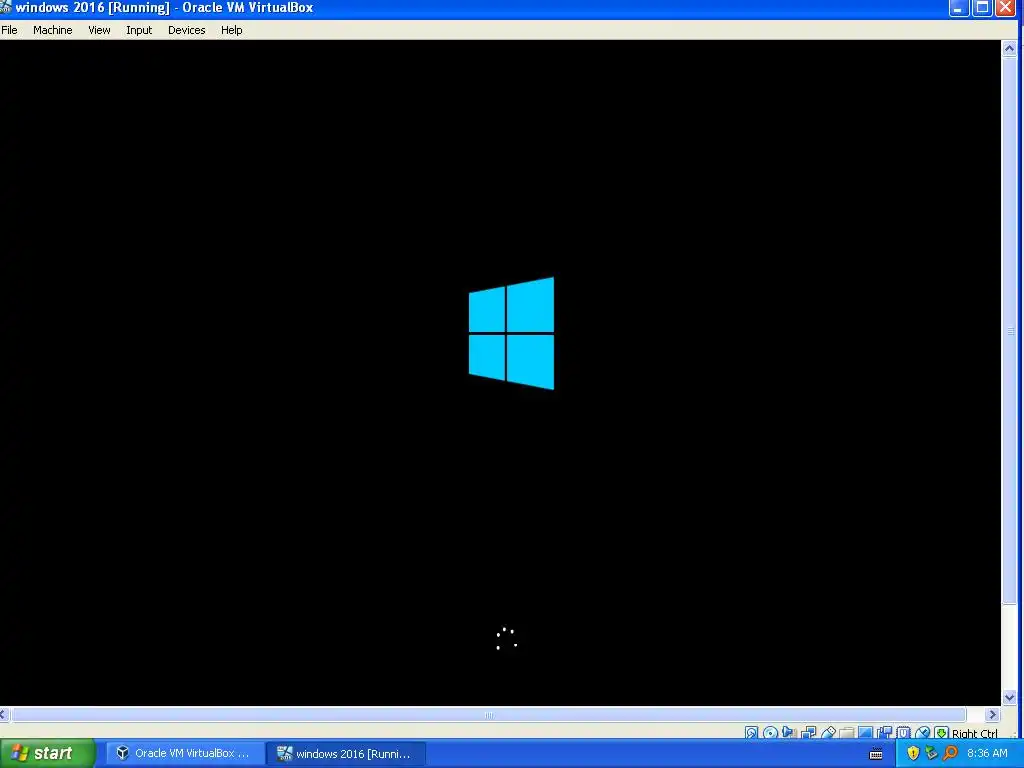Viewport: 1024px width, 768px height.
Task: Open the File menu
Action: tap(9, 30)
